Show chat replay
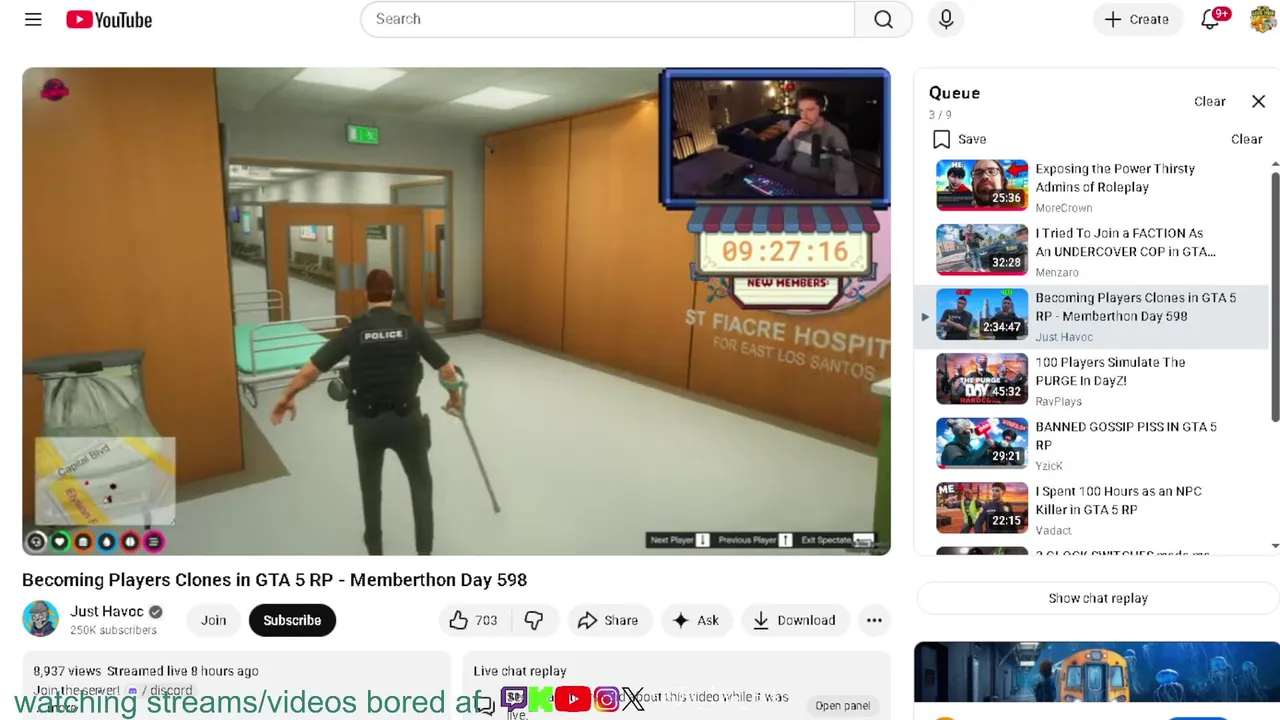This screenshot has height=720, width=1280. (x=1098, y=598)
